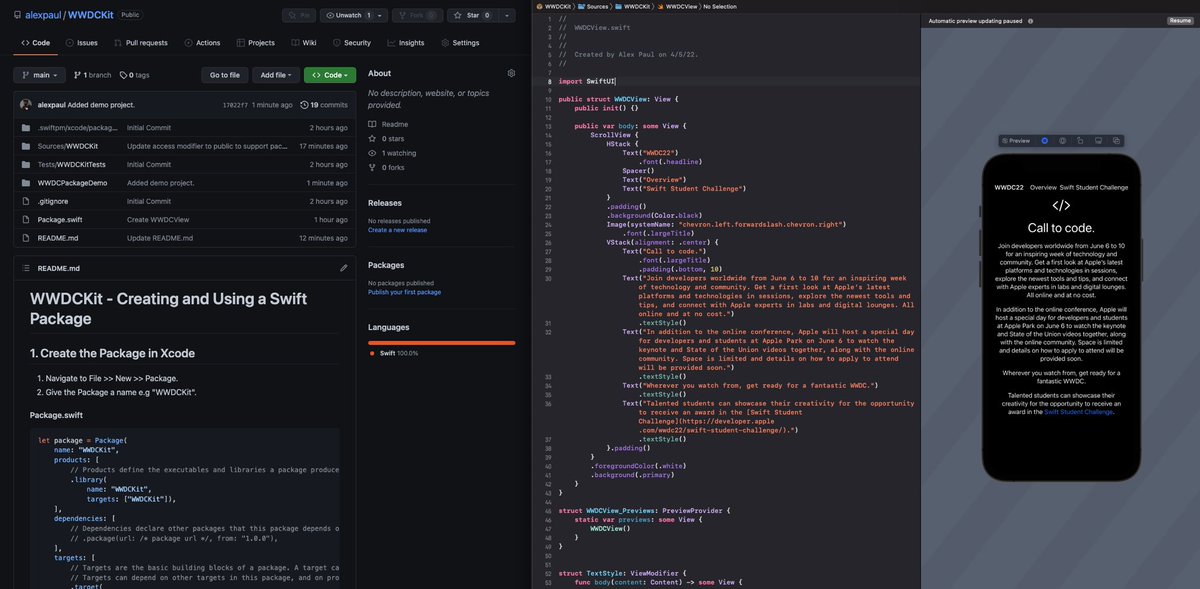Viewport: 1200px width, 589px height.
Task: Open the green Code dropdown
Action: (x=330, y=75)
